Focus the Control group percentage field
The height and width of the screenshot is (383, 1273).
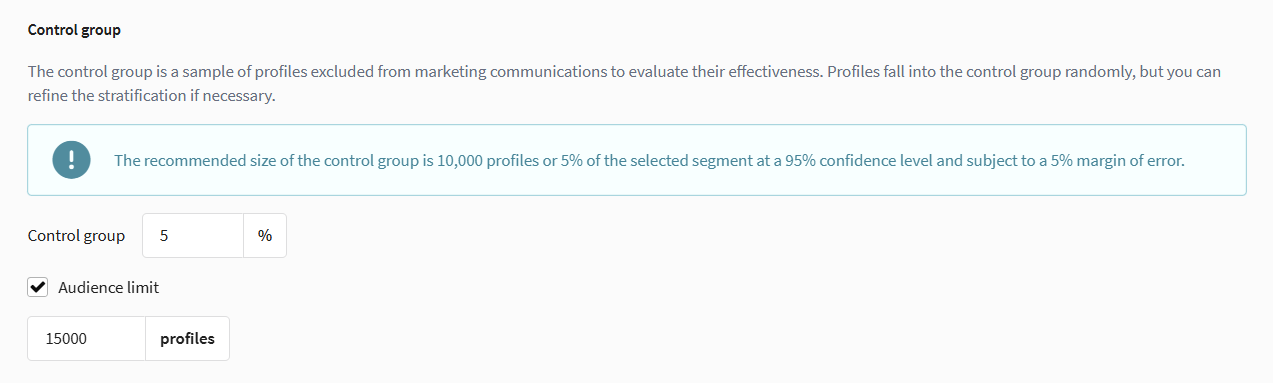pos(193,236)
